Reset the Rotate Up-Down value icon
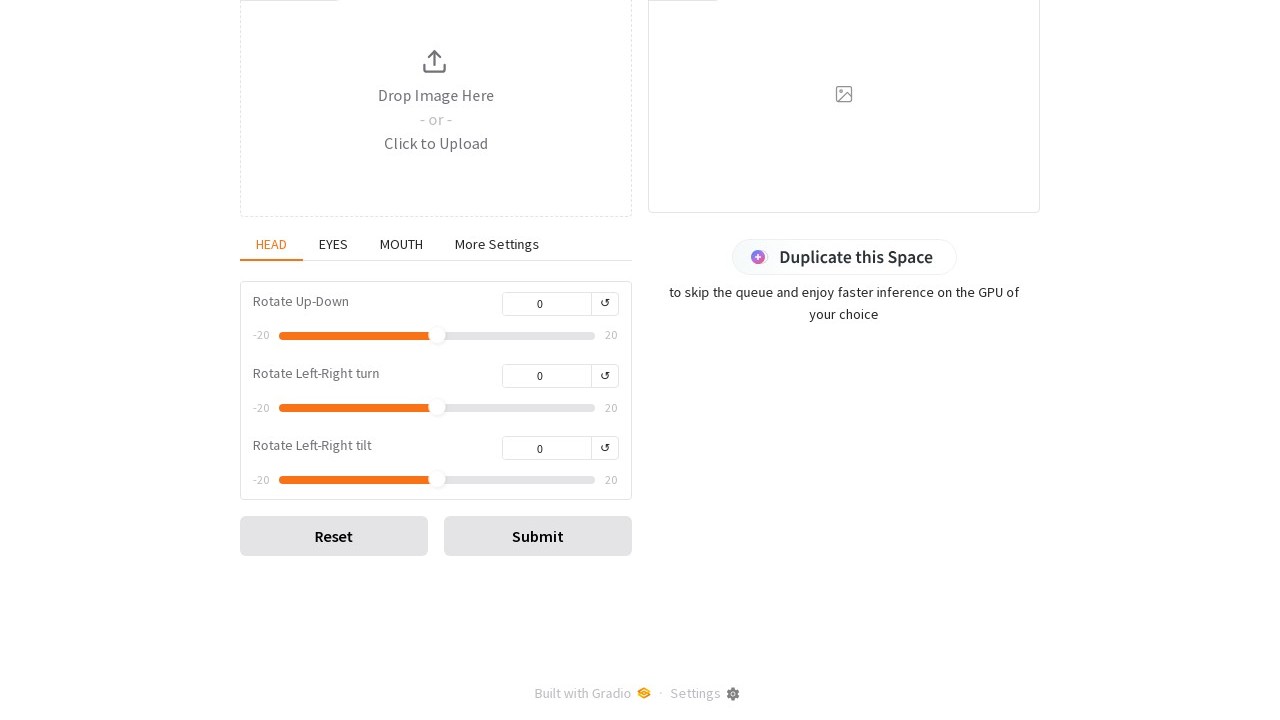Viewport: 1280px width, 720px height. (605, 304)
